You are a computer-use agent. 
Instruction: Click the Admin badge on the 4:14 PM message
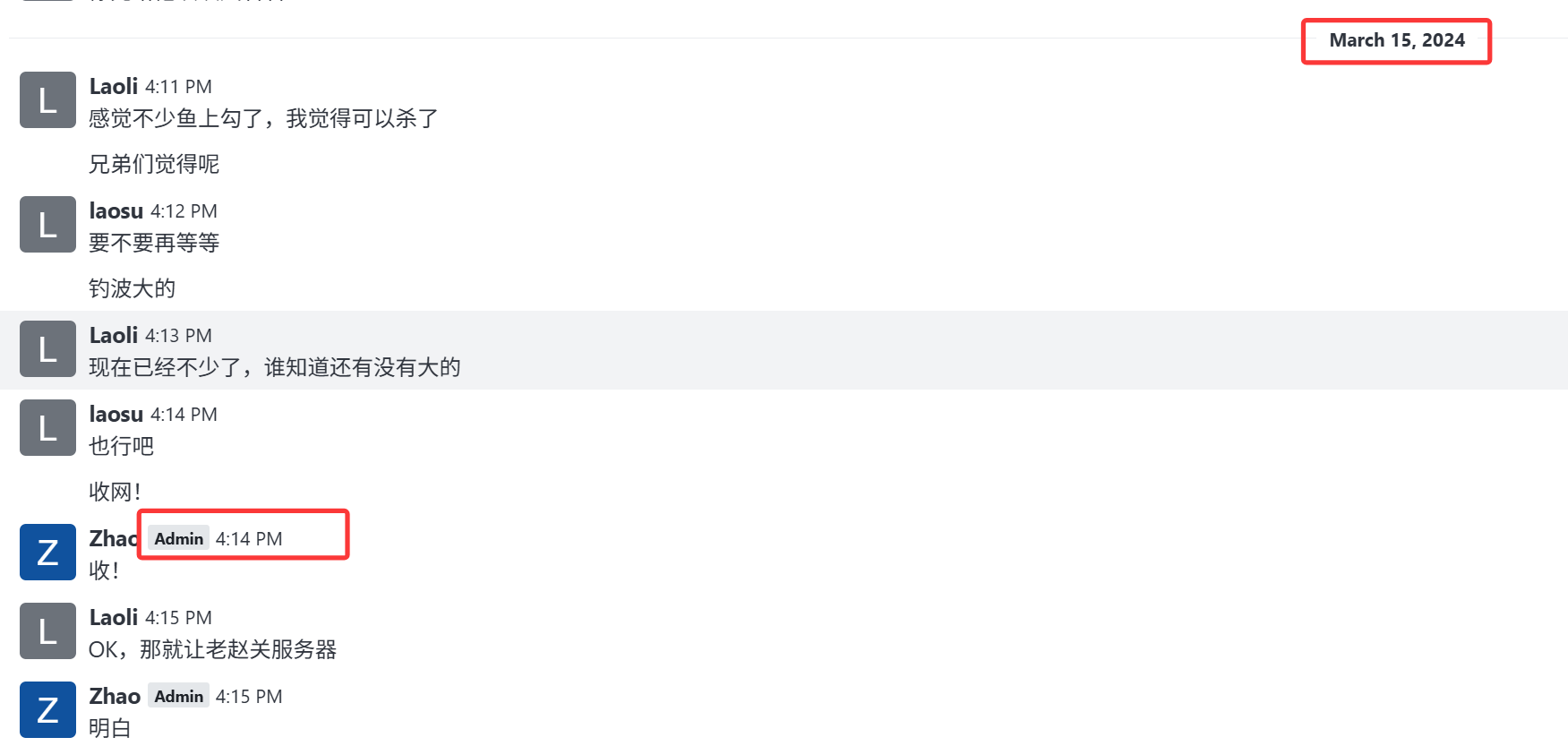coord(178,538)
